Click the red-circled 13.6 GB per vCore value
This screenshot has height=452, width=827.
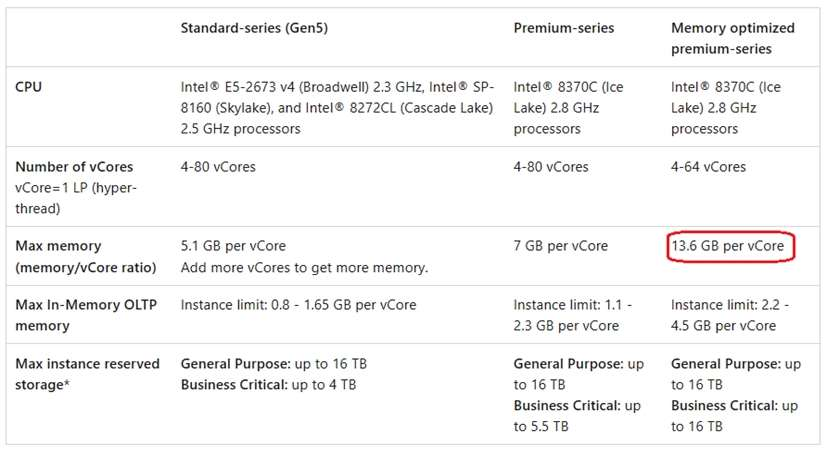pos(730,246)
